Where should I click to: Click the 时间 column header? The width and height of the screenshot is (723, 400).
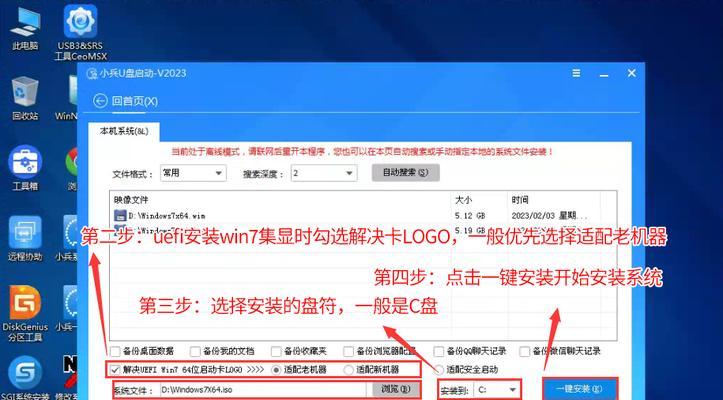(x=520, y=200)
